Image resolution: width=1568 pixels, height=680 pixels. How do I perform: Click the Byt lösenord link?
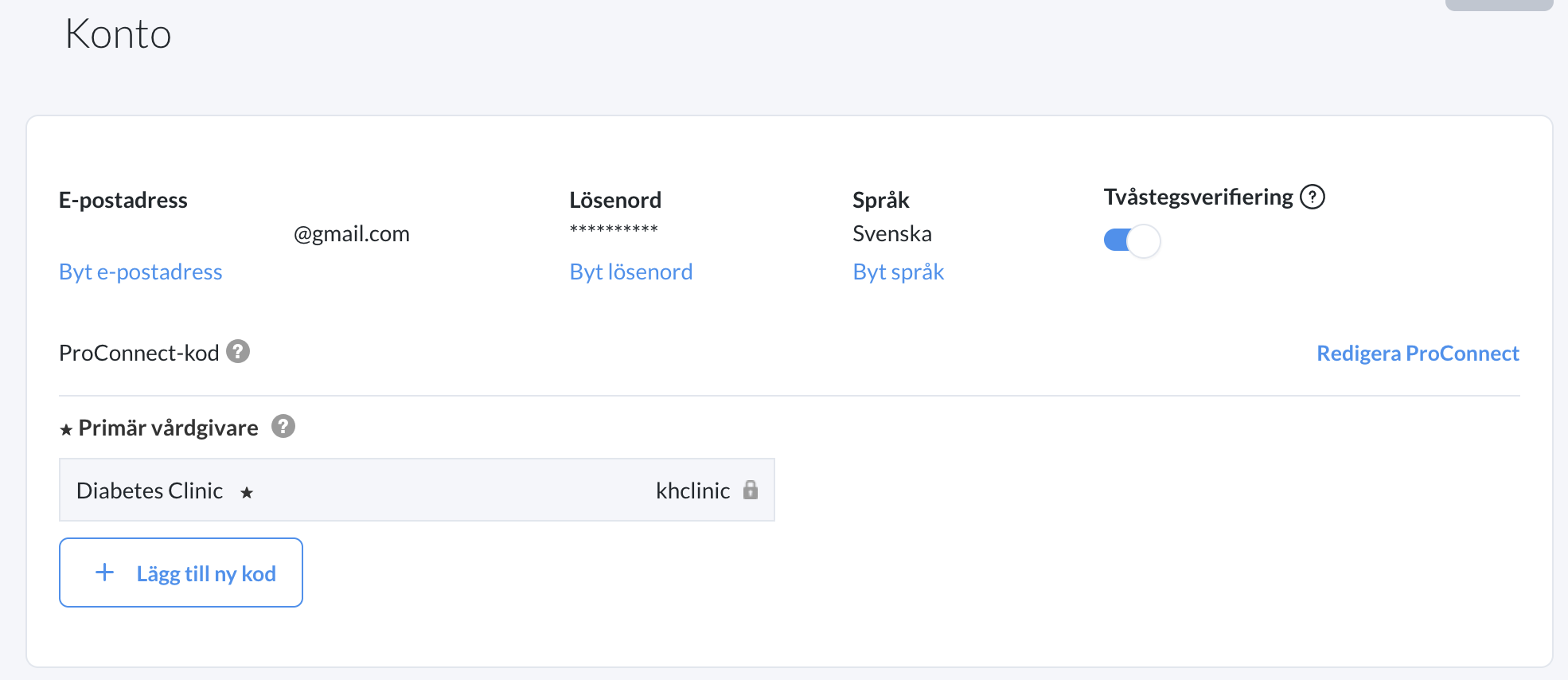click(631, 272)
